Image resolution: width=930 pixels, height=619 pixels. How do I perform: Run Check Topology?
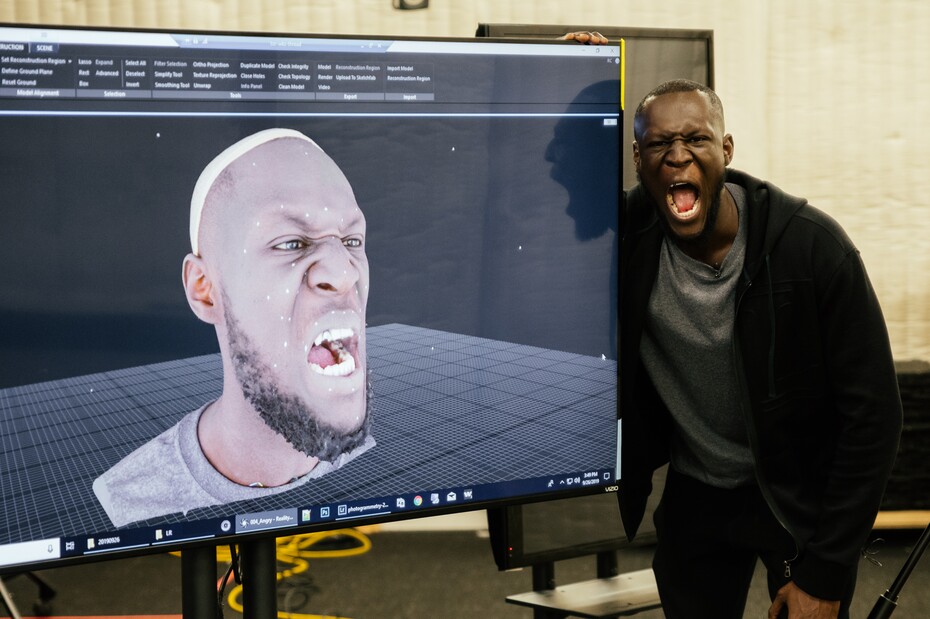294,76
